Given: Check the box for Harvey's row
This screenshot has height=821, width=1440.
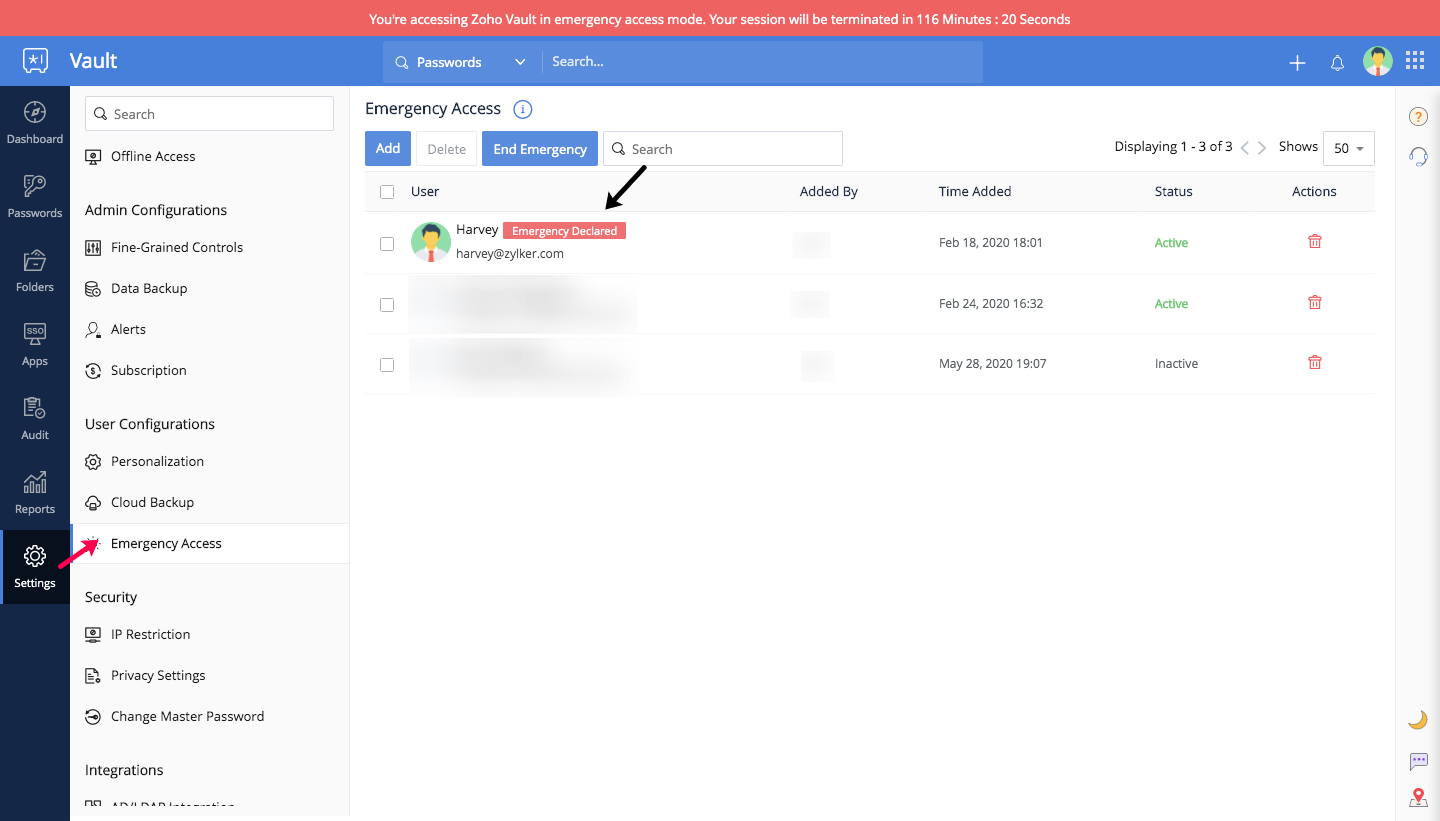Looking at the screenshot, I should click(387, 244).
